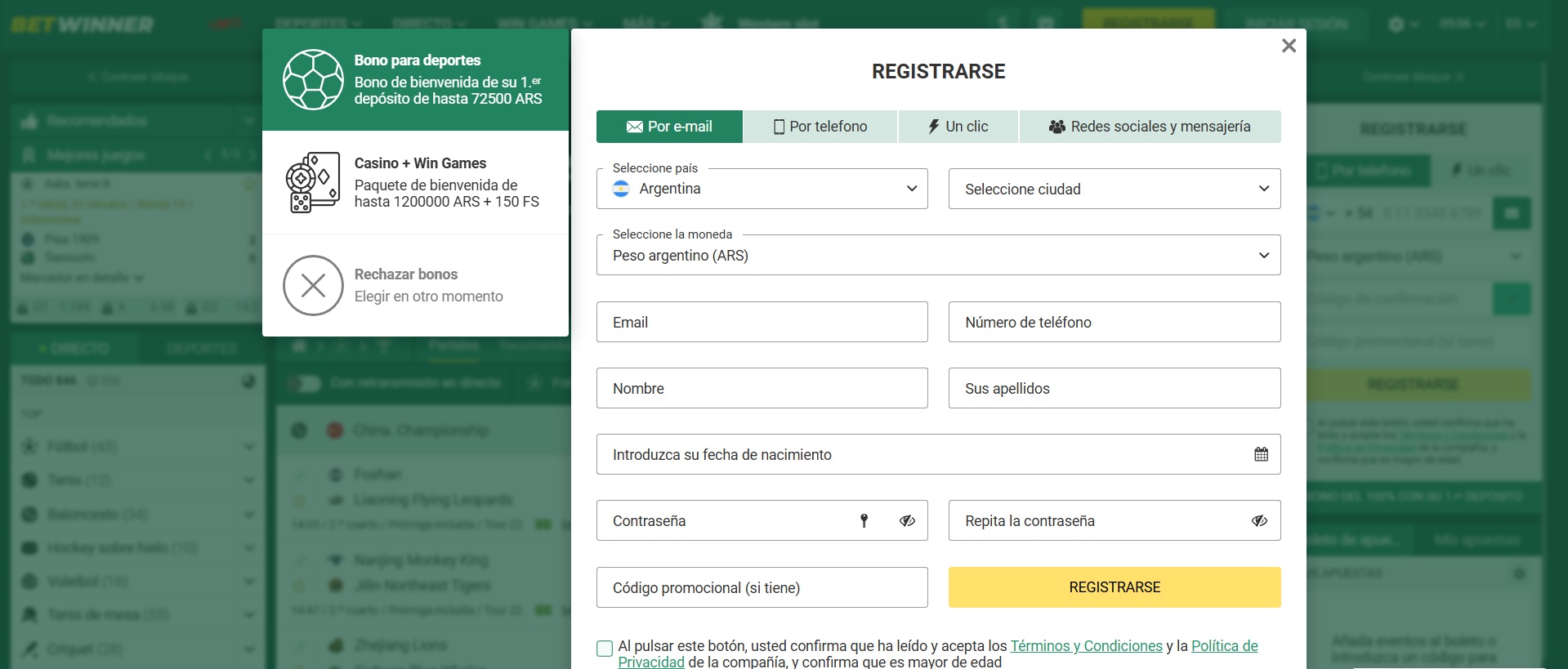
Task: Click the key icon in the Contraseña field
Action: tap(864, 520)
